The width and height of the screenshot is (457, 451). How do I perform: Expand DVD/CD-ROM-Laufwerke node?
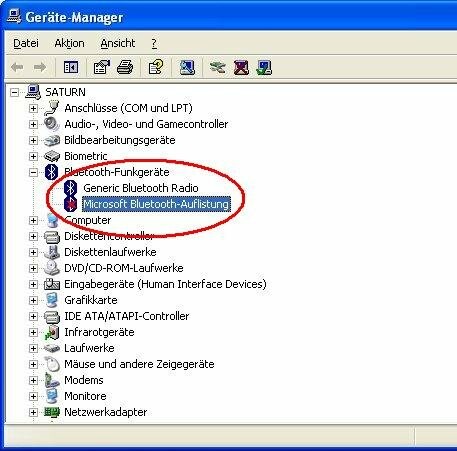click(x=33, y=268)
